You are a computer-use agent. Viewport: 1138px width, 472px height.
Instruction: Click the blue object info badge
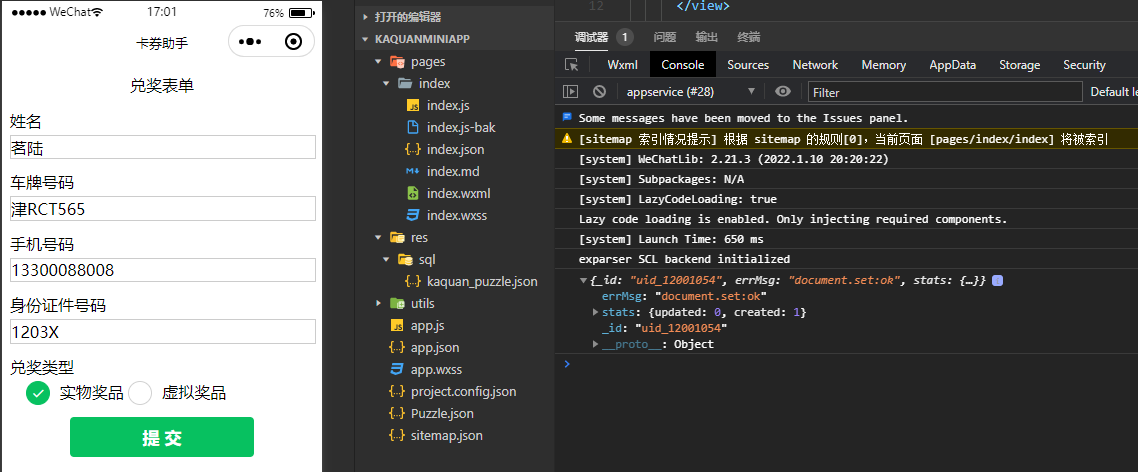(x=997, y=281)
